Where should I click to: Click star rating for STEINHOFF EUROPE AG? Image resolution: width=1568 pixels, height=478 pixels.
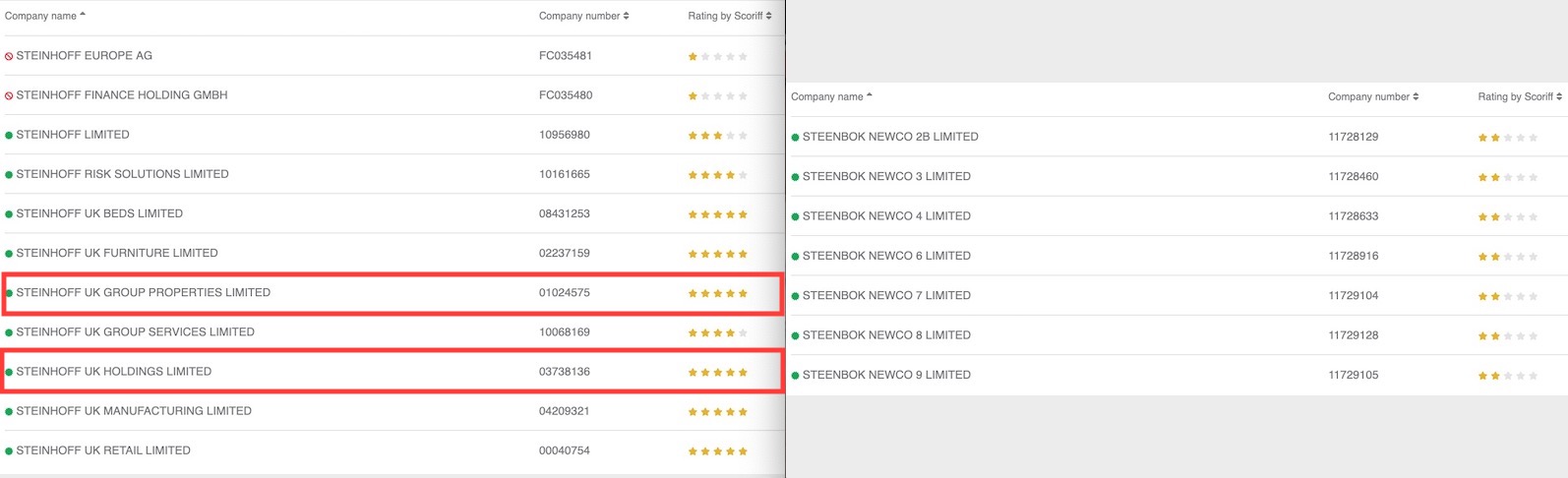(717, 57)
